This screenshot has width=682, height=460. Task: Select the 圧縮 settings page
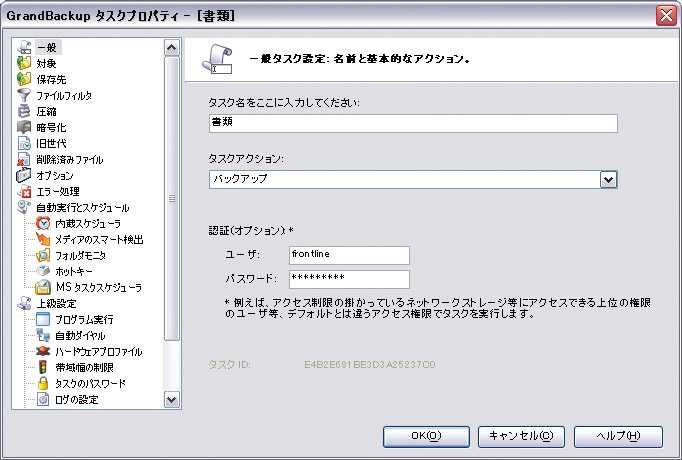pos(46,111)
